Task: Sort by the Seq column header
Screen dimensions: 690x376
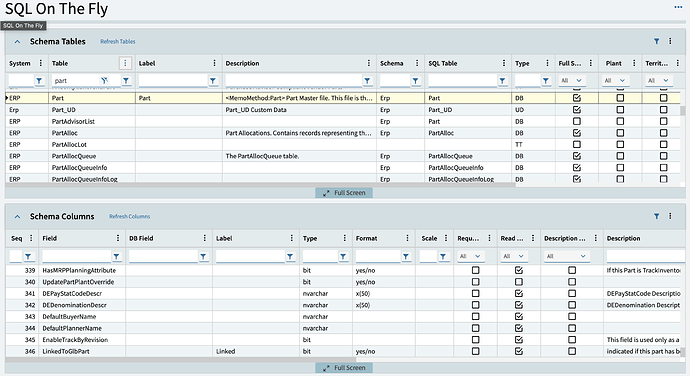Action: (16, 238)
